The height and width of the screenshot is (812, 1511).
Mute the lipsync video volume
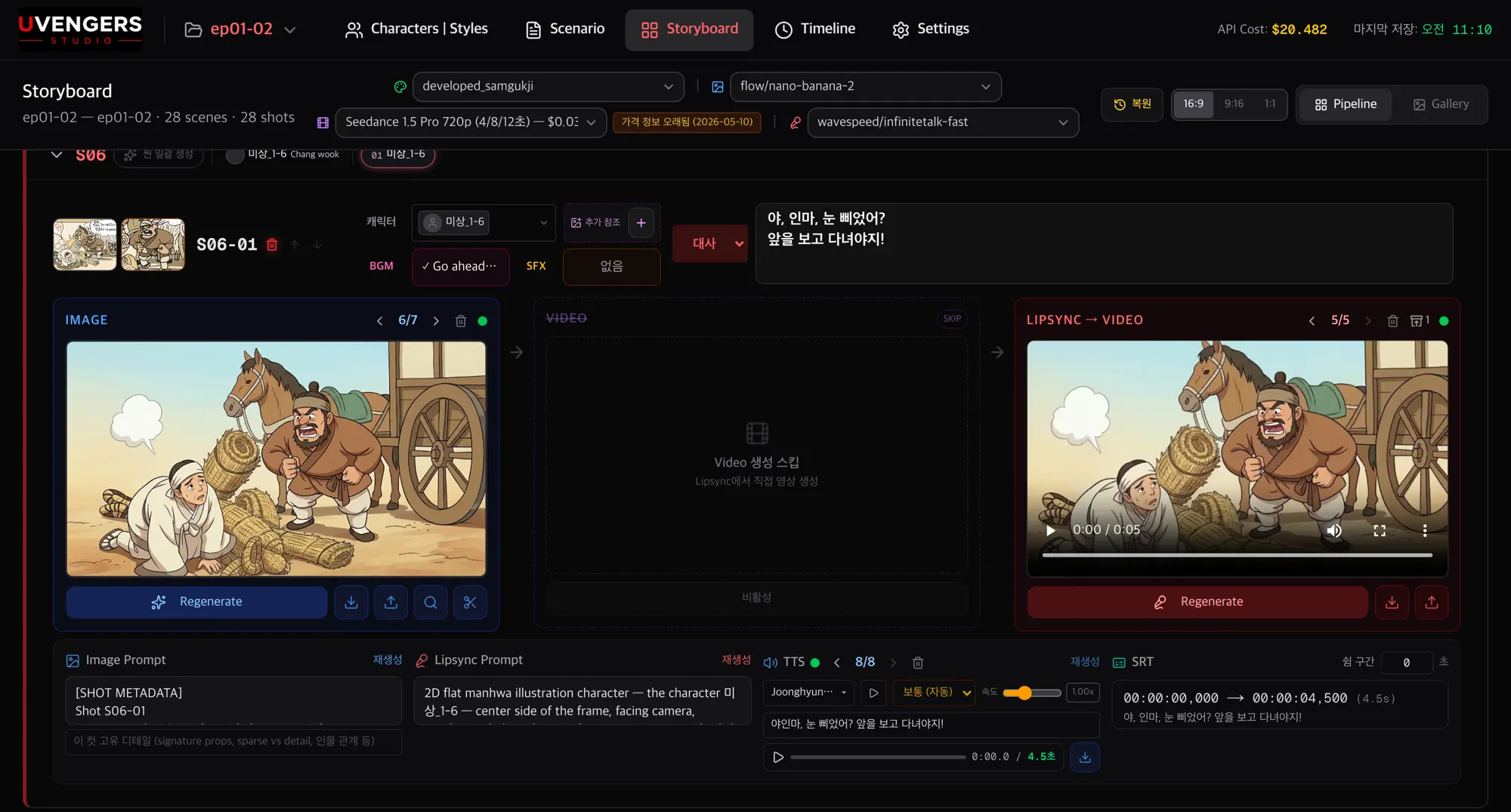coord(1334,530)
